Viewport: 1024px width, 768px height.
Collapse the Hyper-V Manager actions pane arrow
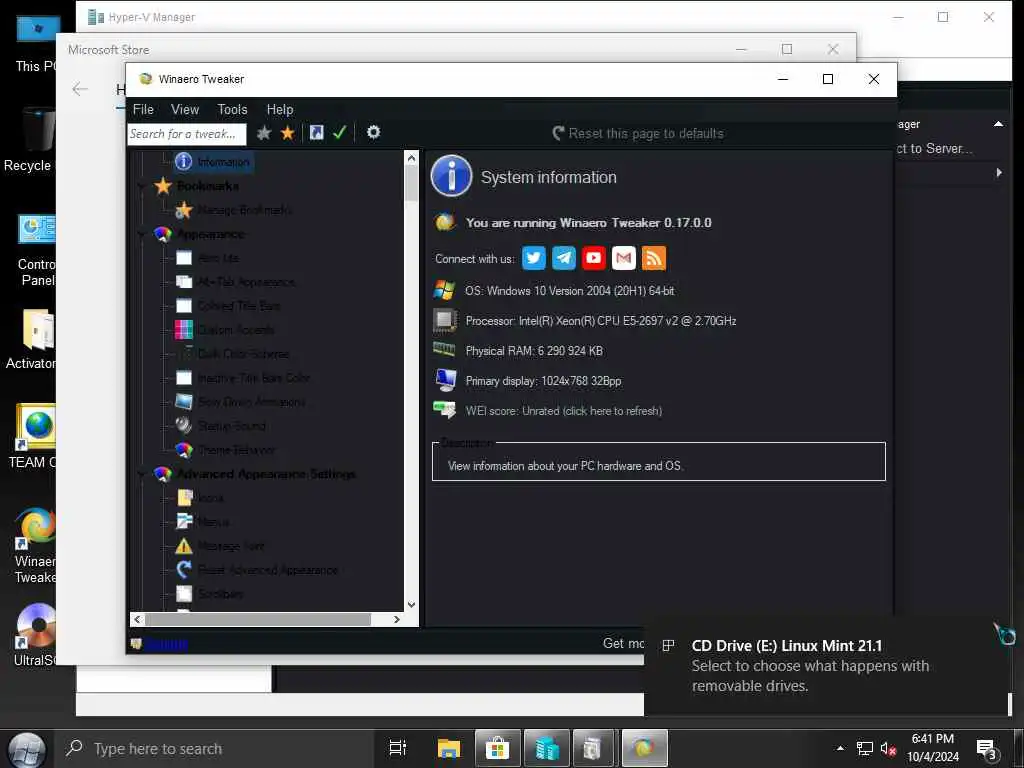pyautogui.click(x=998, y=124)
